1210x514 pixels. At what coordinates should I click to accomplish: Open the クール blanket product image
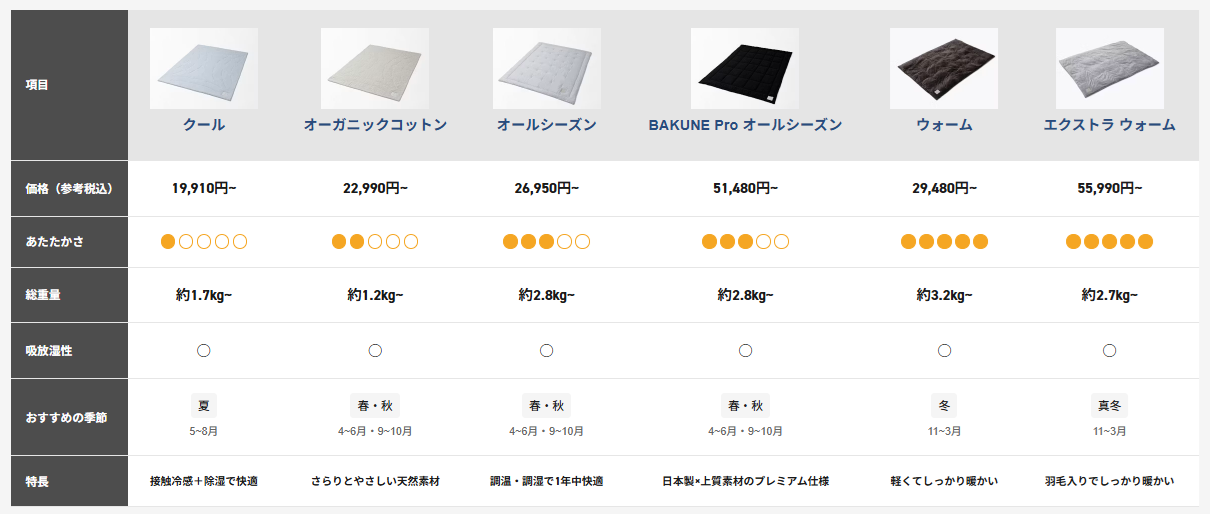tap(204, 68)
